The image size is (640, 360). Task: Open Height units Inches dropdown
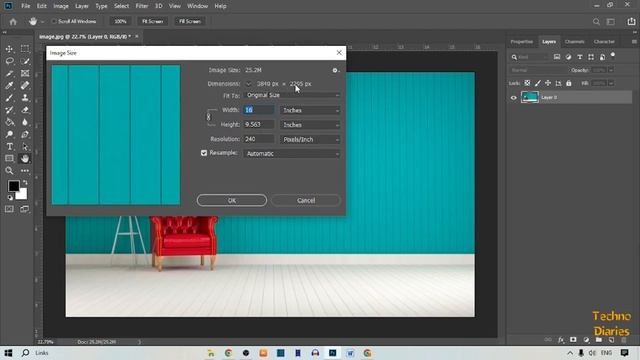310,125
